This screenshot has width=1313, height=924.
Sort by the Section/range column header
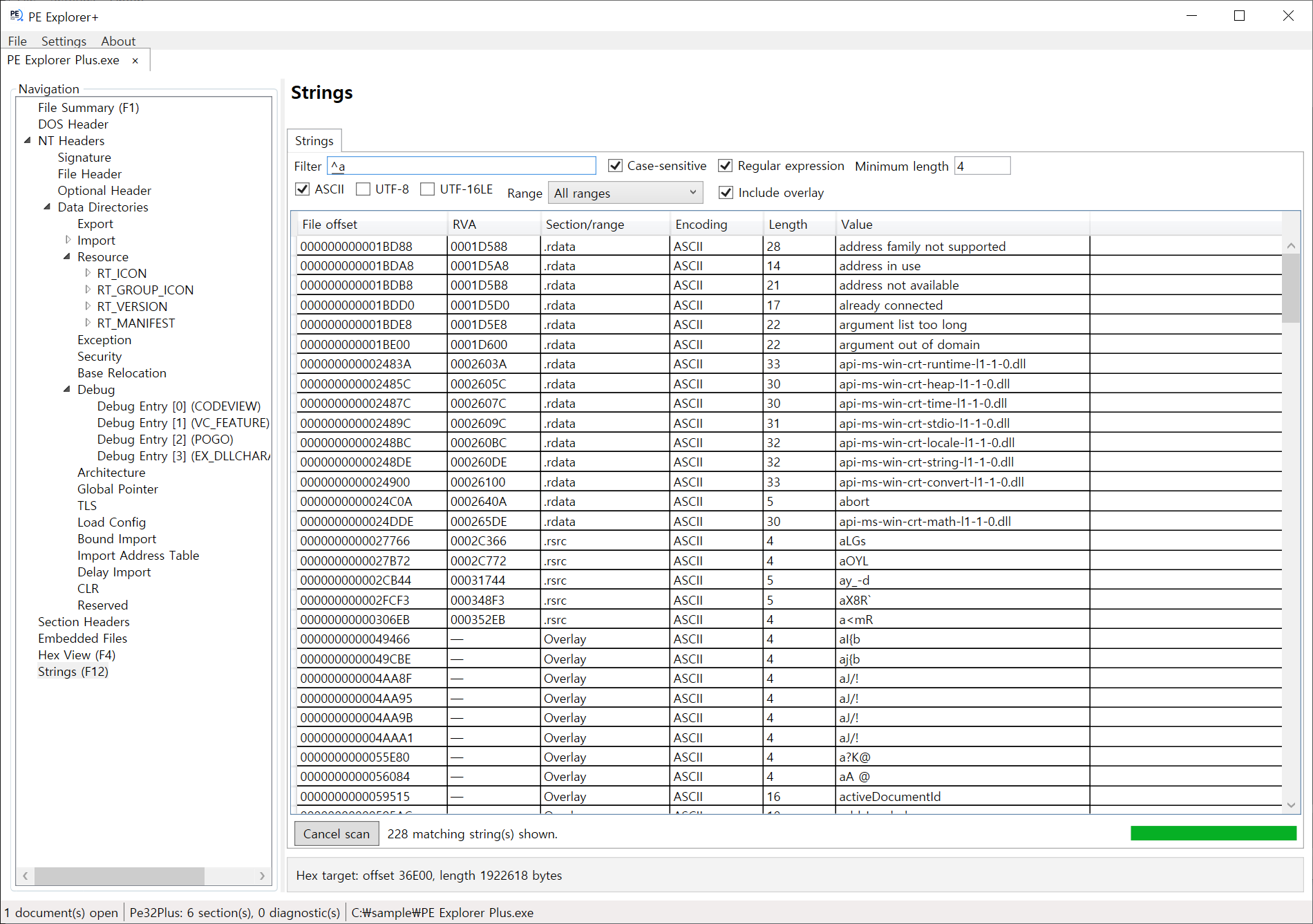pyautogui.click(x=605, y=225)
